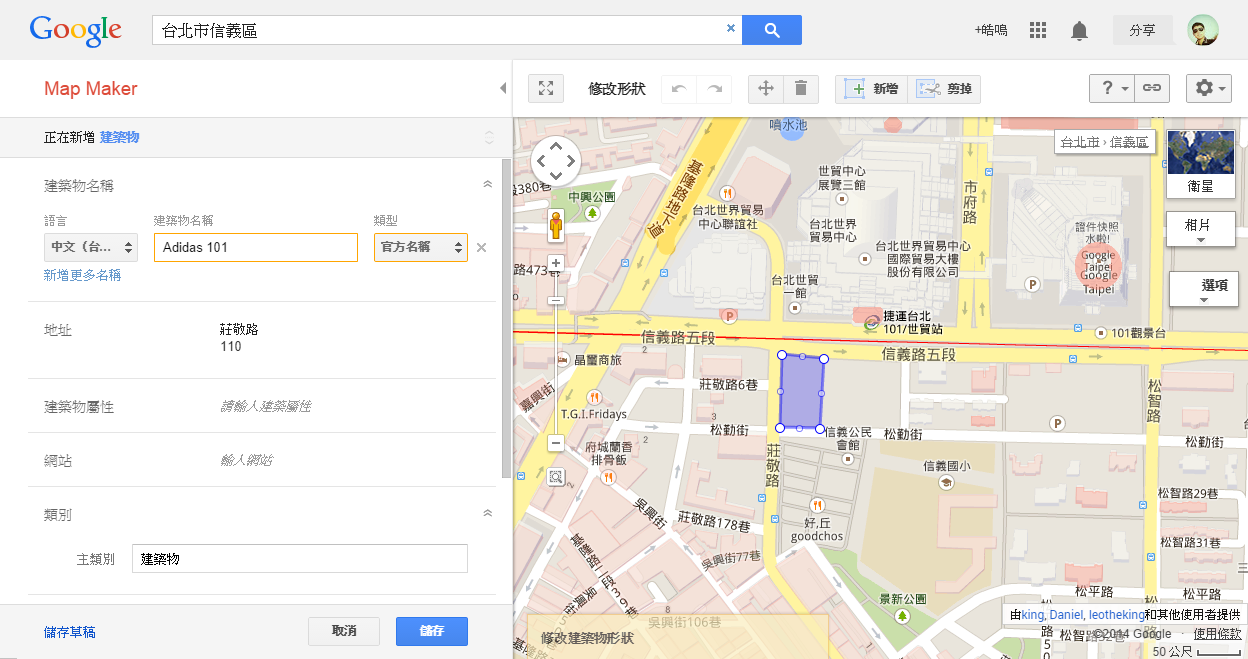Click the search magnifier button
Viewport: 1248px width, 659px height.
point(772,30)
